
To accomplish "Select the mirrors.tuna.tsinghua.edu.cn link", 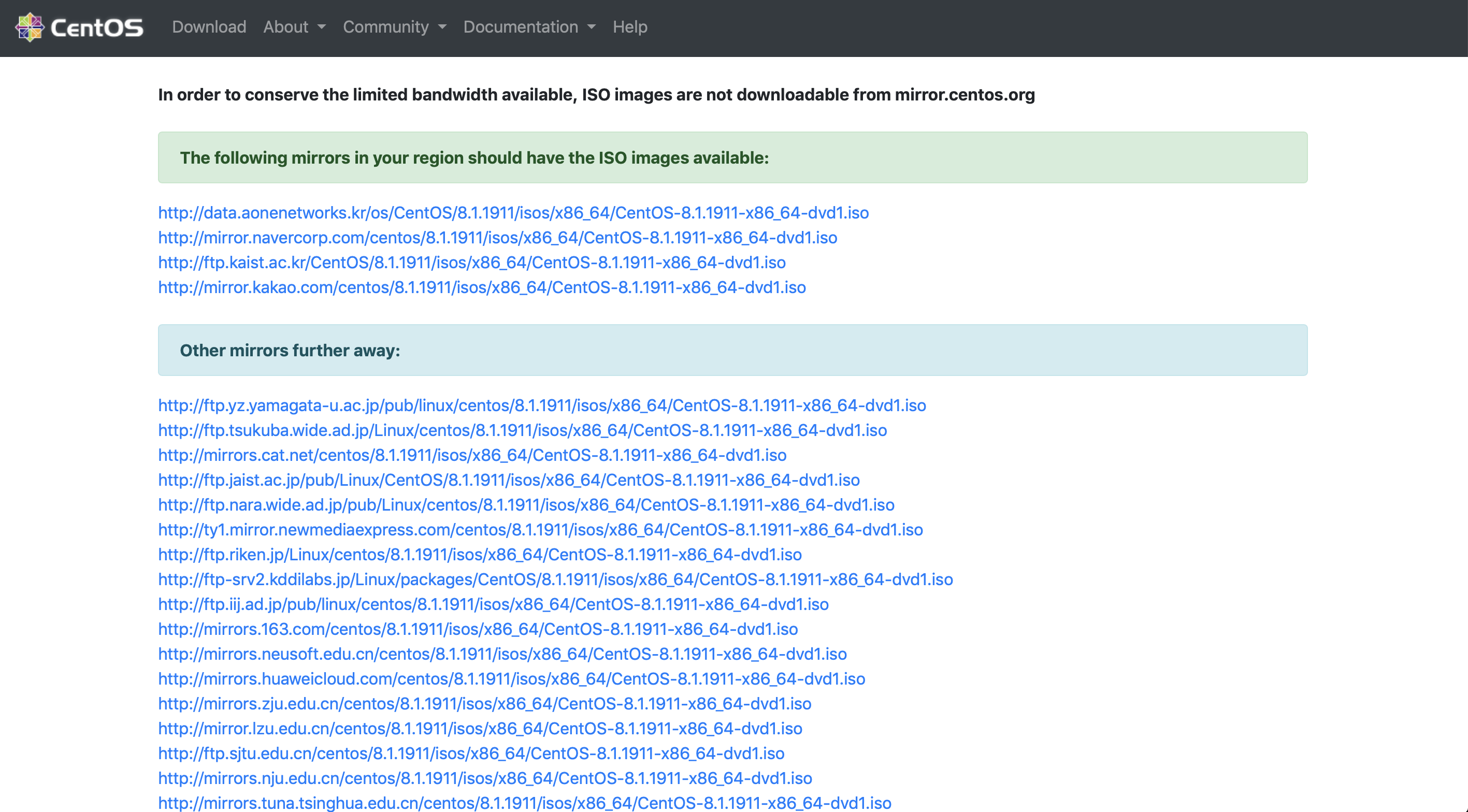I will point(524,803).
